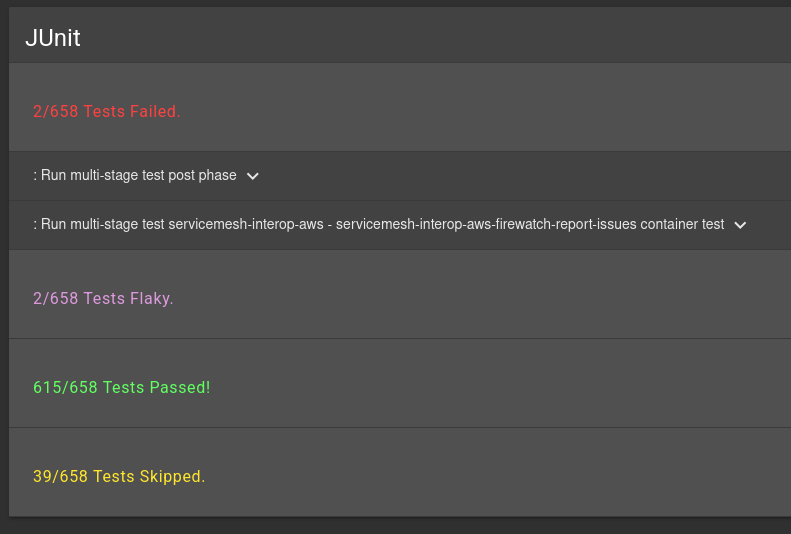Viewport: 791px width, 534px height.
Task: Click the "2/658" failed count text
Action: click(55, 111)
